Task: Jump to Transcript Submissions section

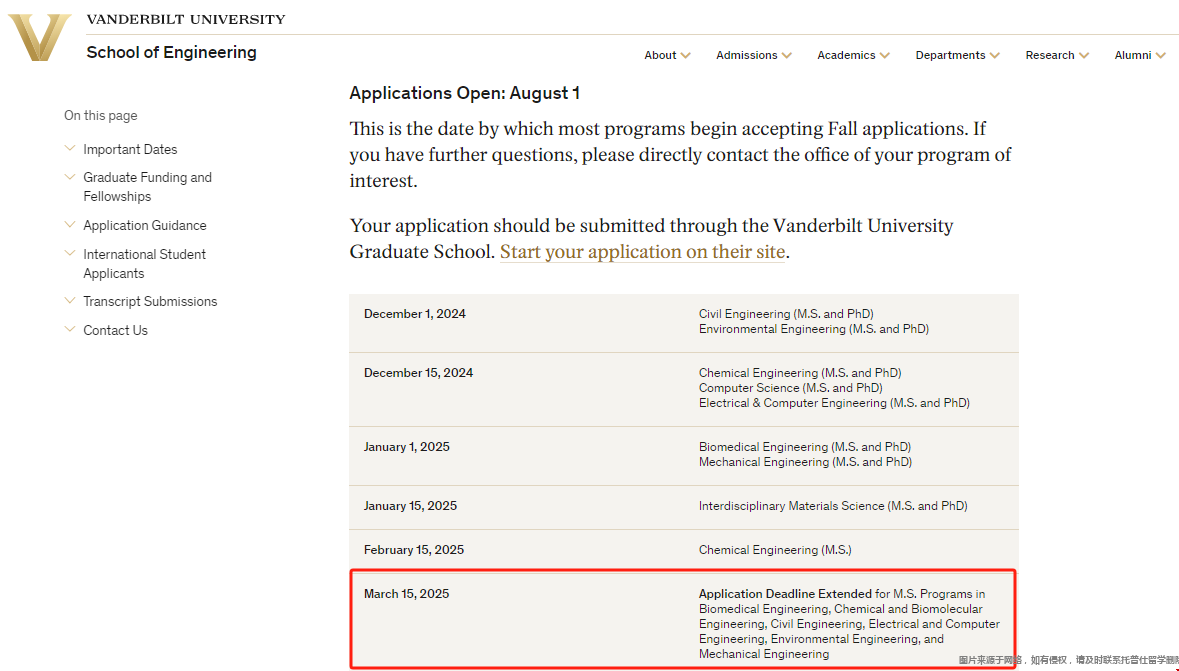Action: [x=150, y=302]
